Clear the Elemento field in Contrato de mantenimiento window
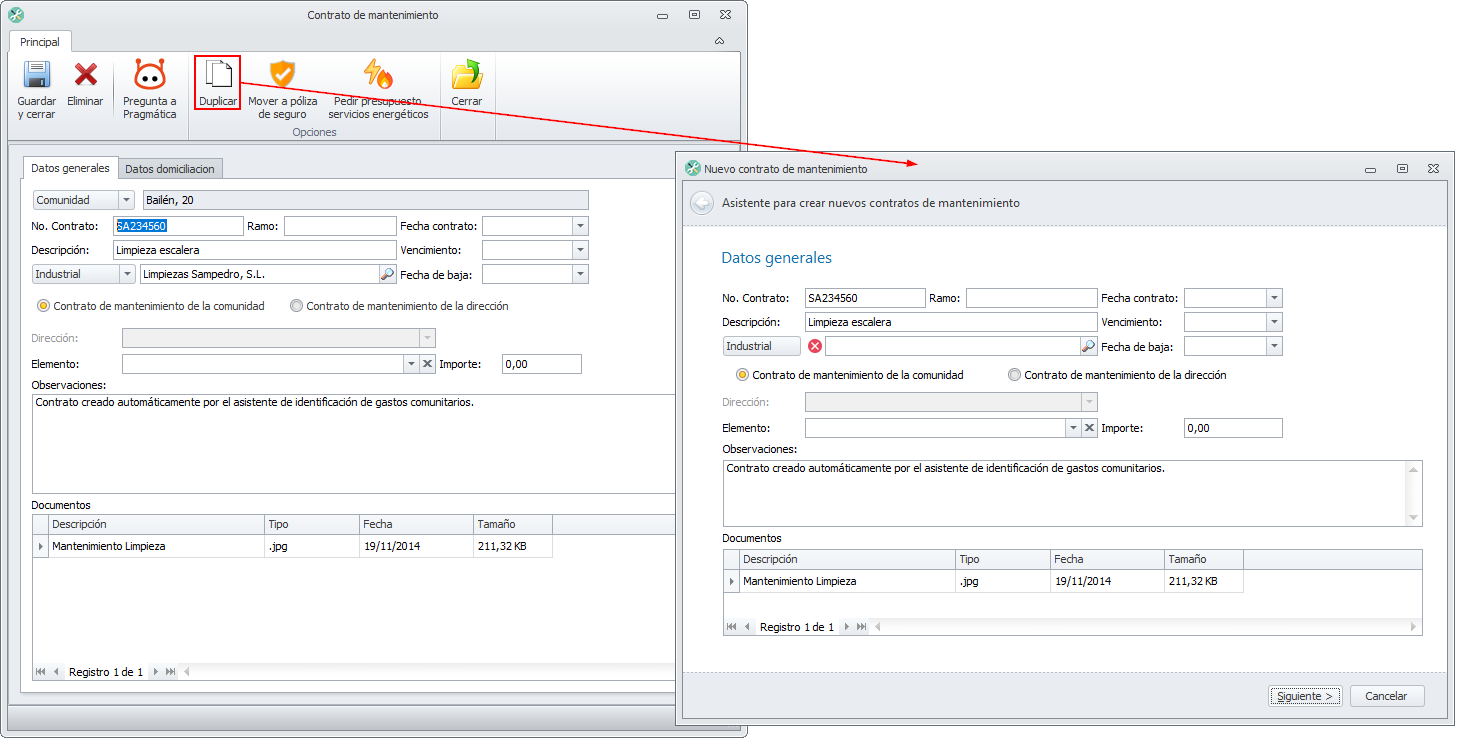1457x740 pixels. tap(427, 364)
